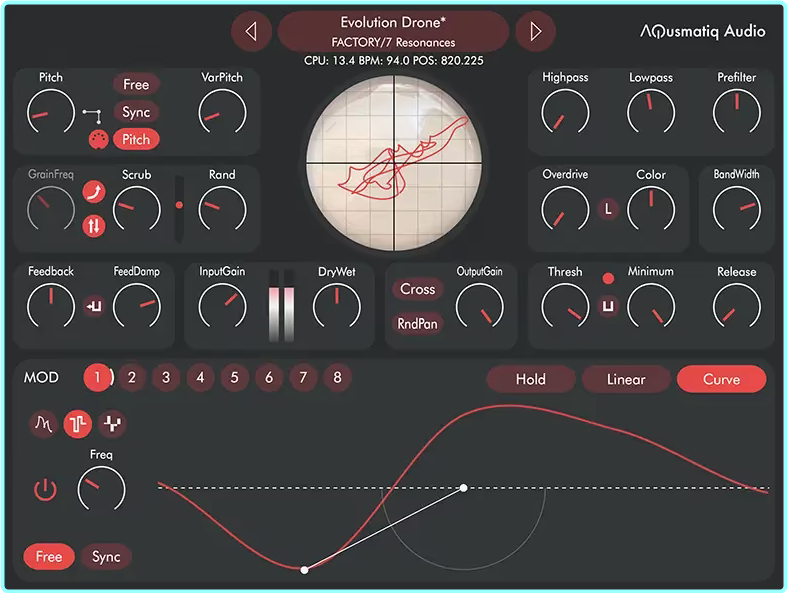Click the input level meter bars

point(281,306)
